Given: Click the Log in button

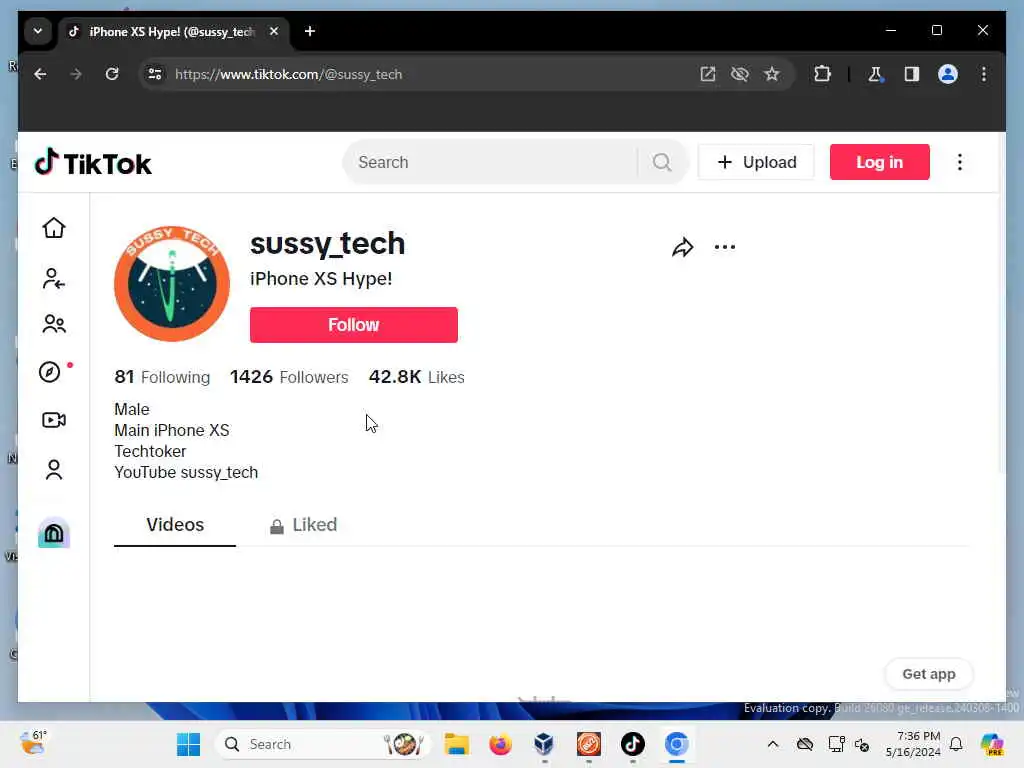Looking at the screenshot, I should 879,162.
